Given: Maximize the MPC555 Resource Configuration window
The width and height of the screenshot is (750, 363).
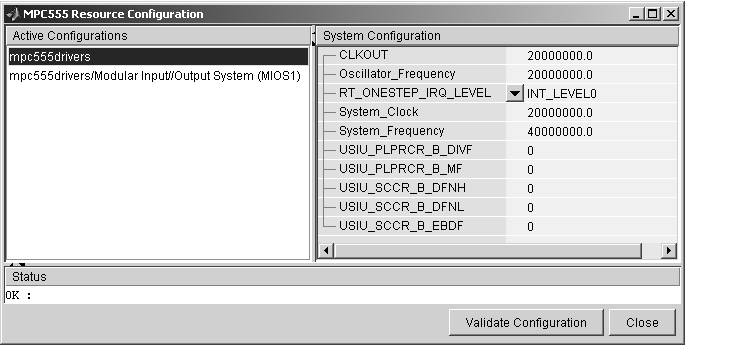Looking at the screenshot, I should (x=653, y=14).
